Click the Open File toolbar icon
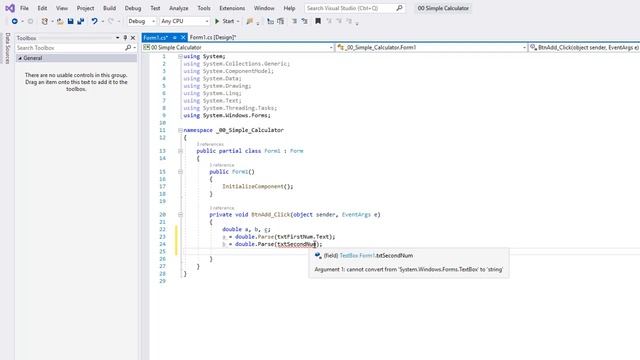Viewport: 640px width, 360px height. click(60, 21)
